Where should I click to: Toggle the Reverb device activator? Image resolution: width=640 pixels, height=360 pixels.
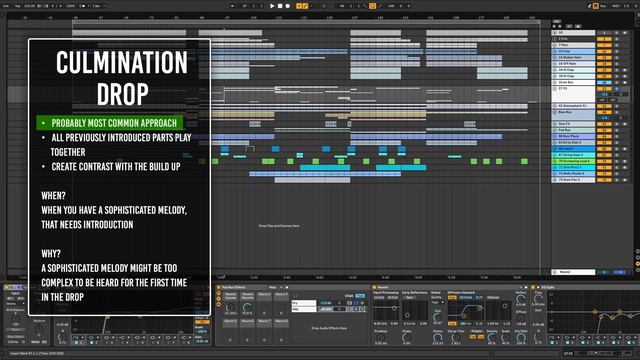click(374, 287)
